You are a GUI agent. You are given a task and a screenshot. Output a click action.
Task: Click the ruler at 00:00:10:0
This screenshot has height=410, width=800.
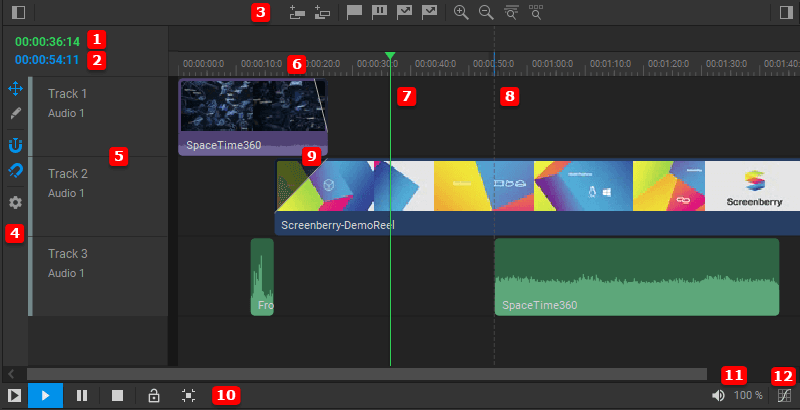(261, 64)
